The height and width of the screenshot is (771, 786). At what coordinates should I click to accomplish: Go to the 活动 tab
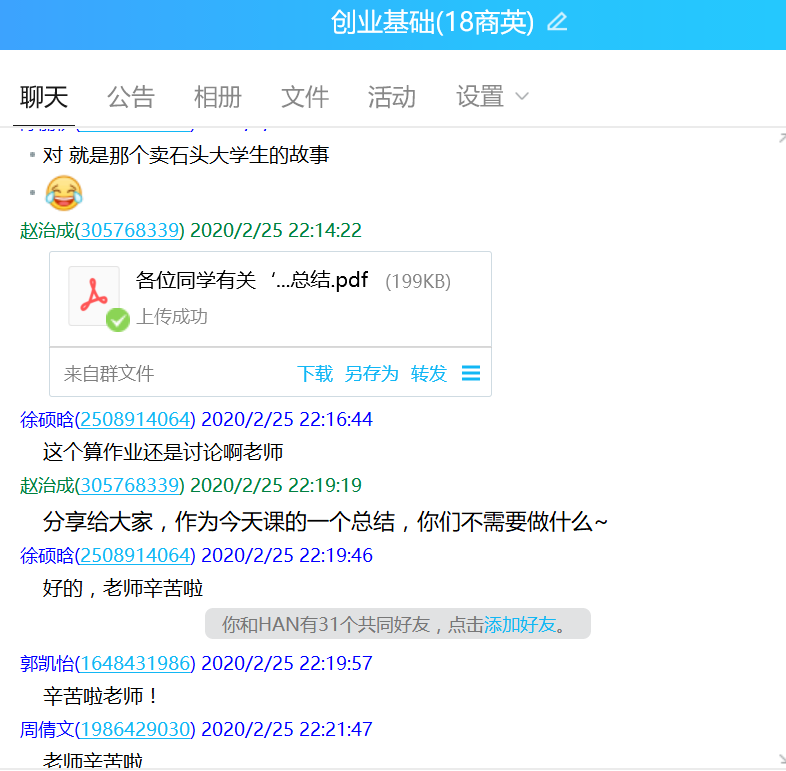tap(392, 97)
